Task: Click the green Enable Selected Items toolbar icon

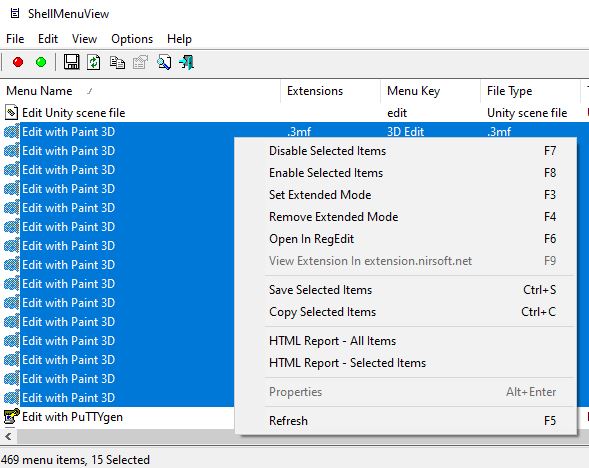Action: coord(41,62)
